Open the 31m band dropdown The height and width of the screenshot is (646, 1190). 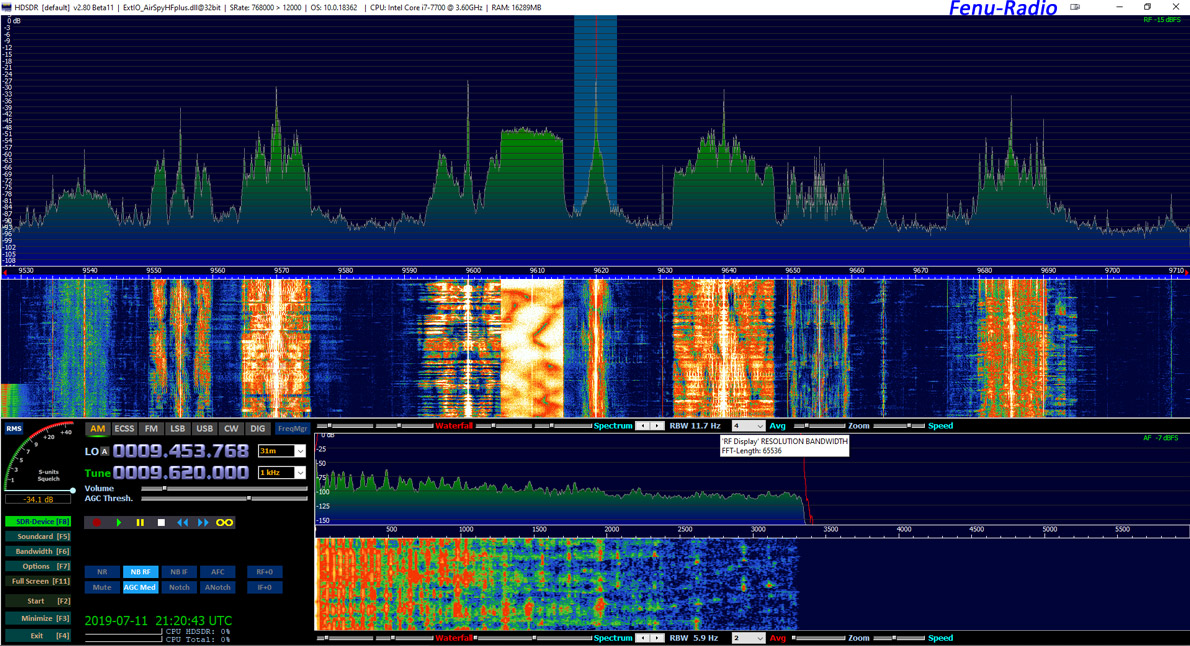click(282, 450)
